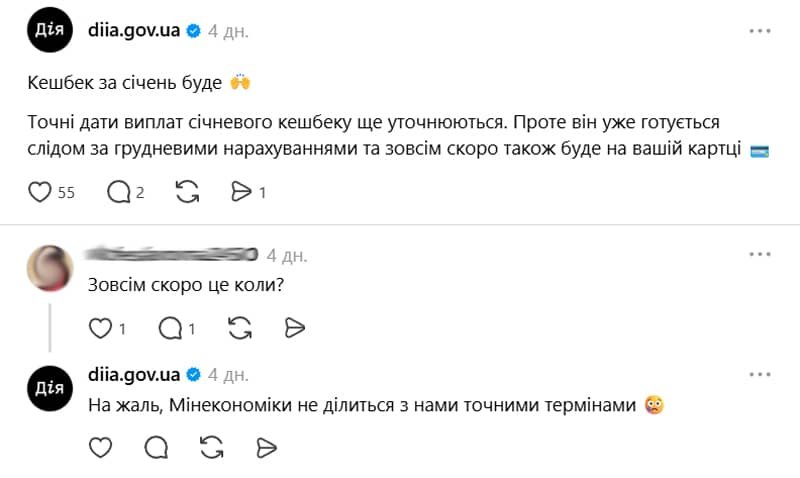The image size is (800, 478).
Task: Share the main cashback post
Action: pyautogui.click(x=241, y=192)
